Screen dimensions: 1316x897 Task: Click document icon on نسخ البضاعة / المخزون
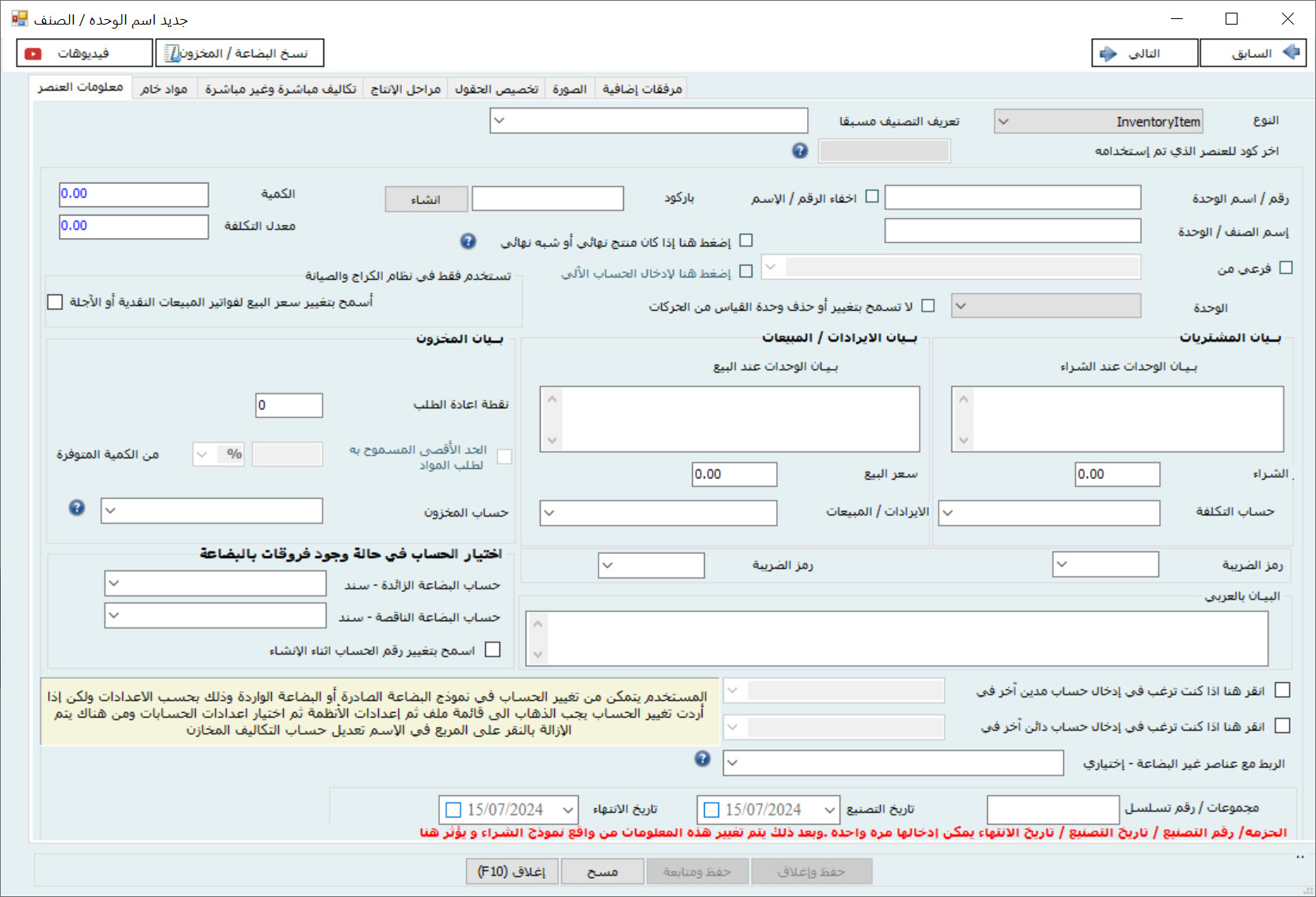tap(172, 53)
